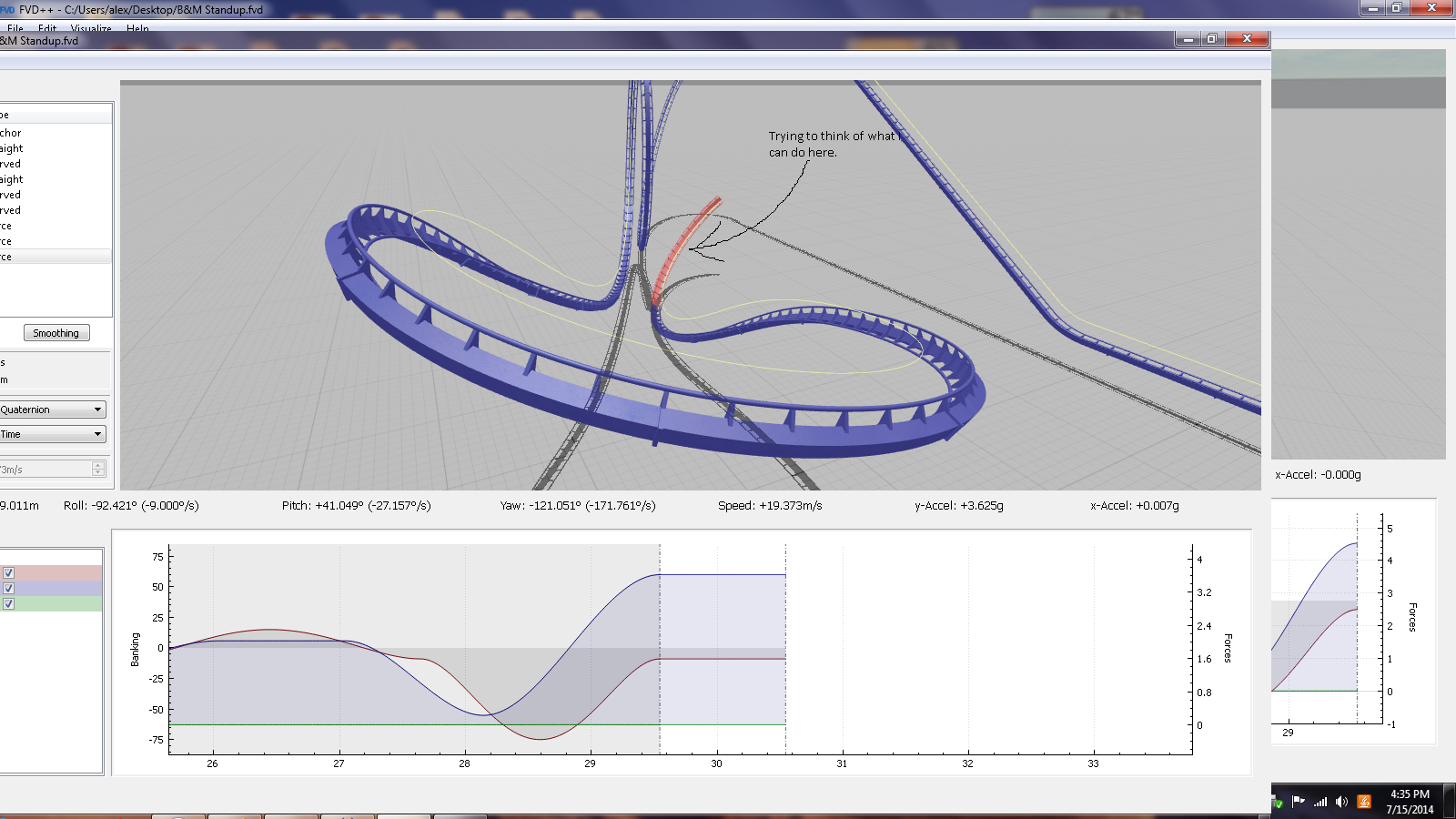Open the network signal tray icon
Image resolution: width=1456 pixels, height=819 pixels.
[1320, 802]
